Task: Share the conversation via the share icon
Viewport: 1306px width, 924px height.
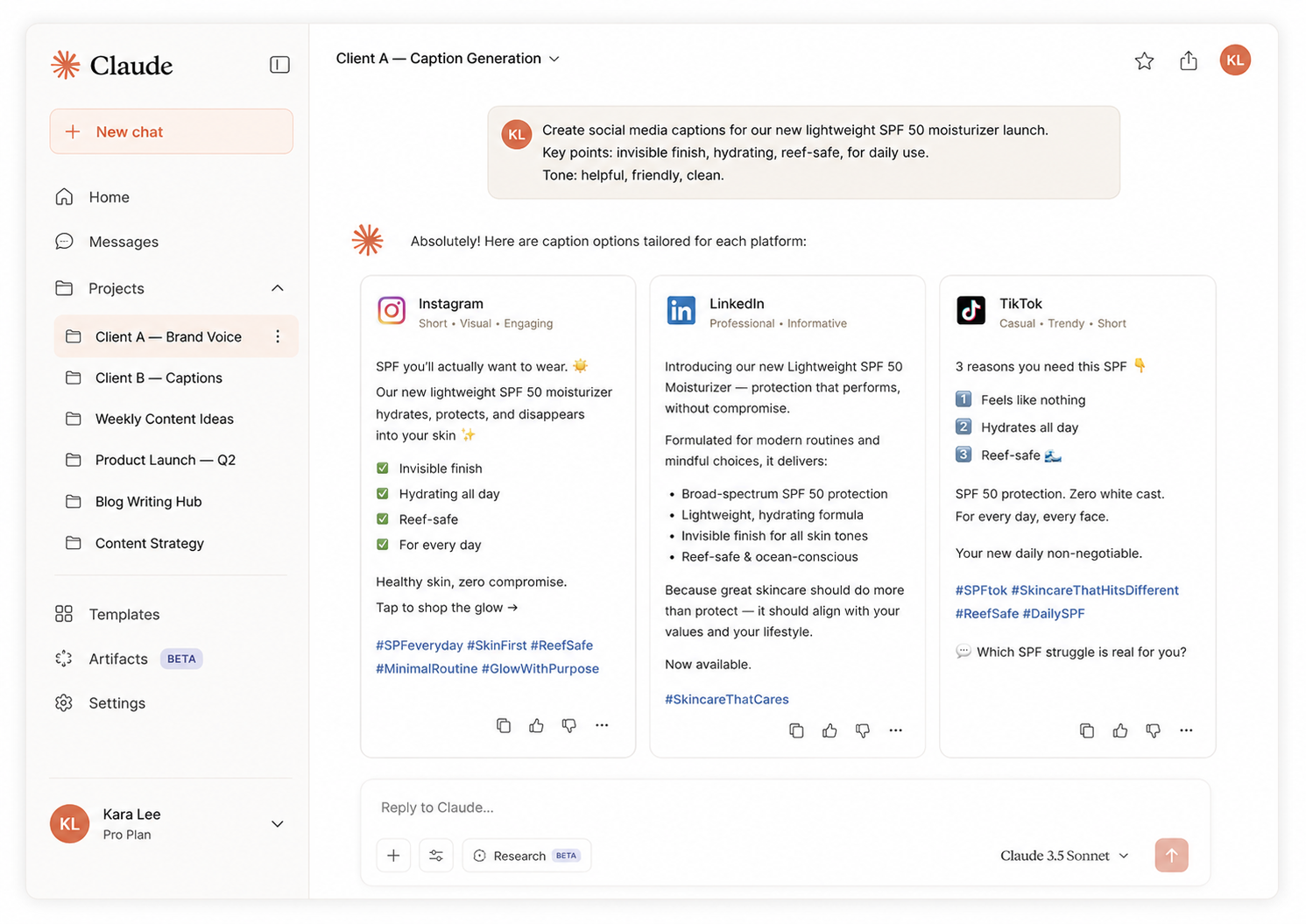Action: (1189, 60)
